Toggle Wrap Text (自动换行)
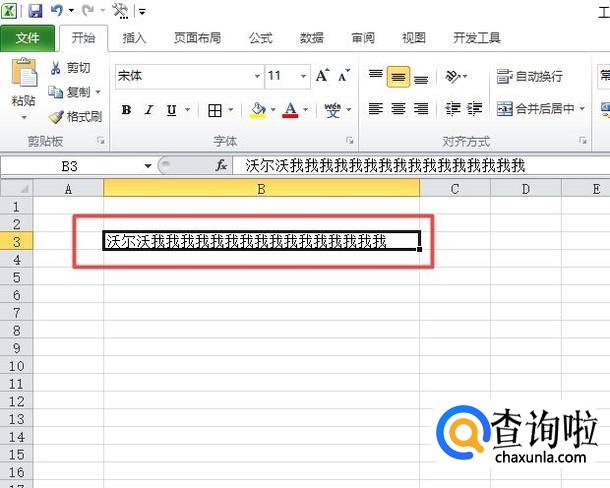 pos(529,76)
